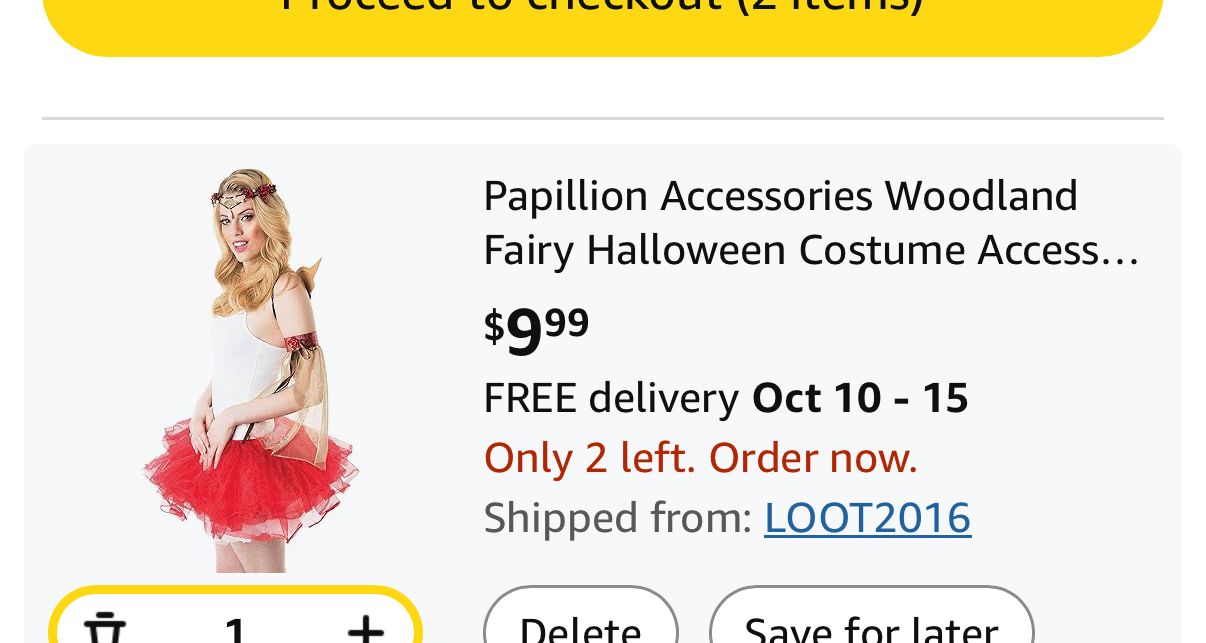Click the $9.99 price

537,330
